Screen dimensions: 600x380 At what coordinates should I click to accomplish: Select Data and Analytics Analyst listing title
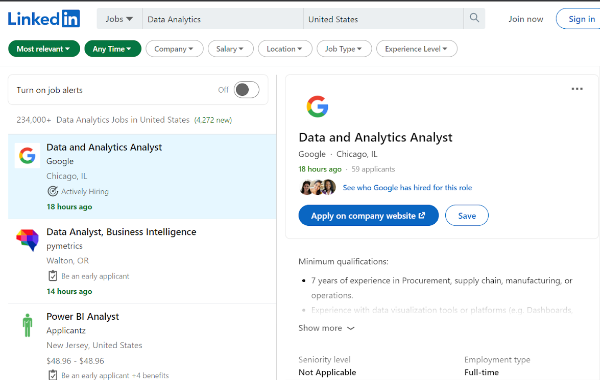[x=104, y=147]
